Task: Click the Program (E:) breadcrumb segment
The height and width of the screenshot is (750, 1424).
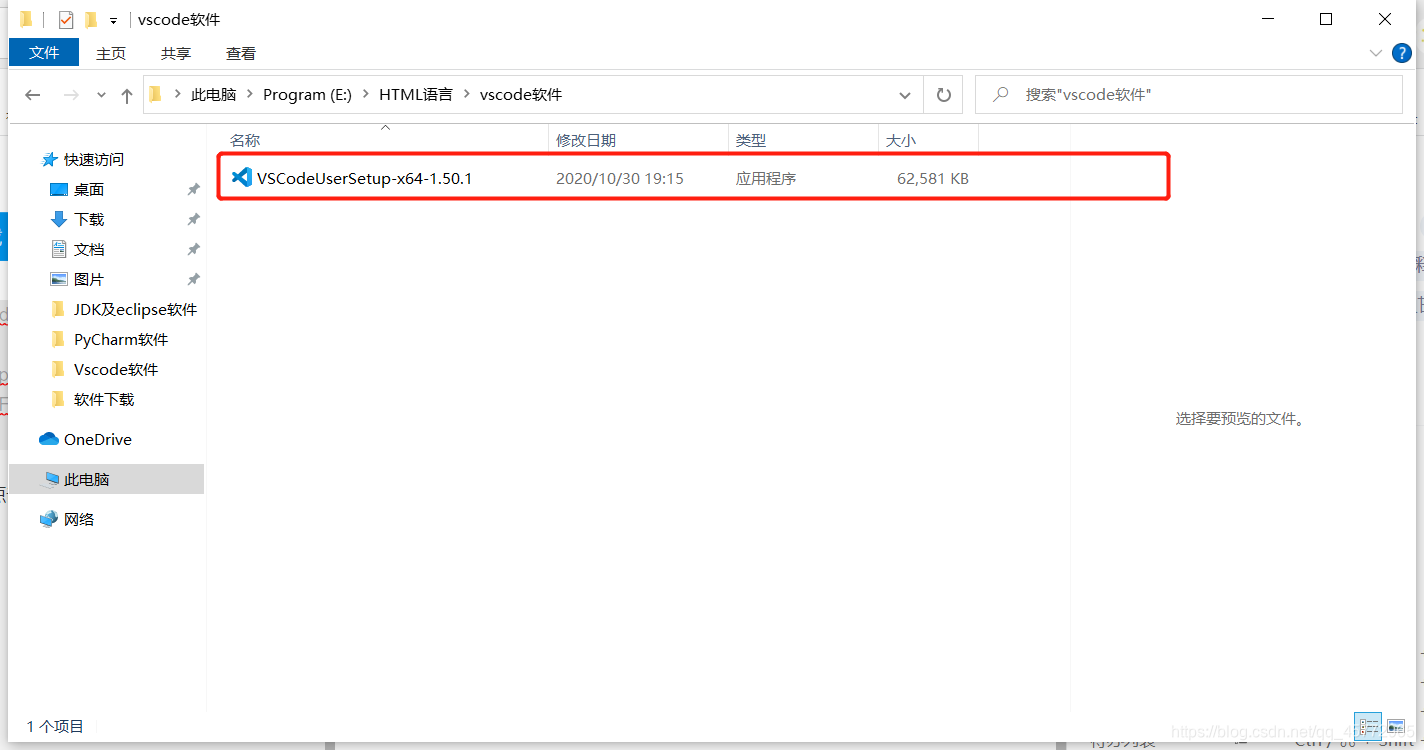Action: click(307, 95)
